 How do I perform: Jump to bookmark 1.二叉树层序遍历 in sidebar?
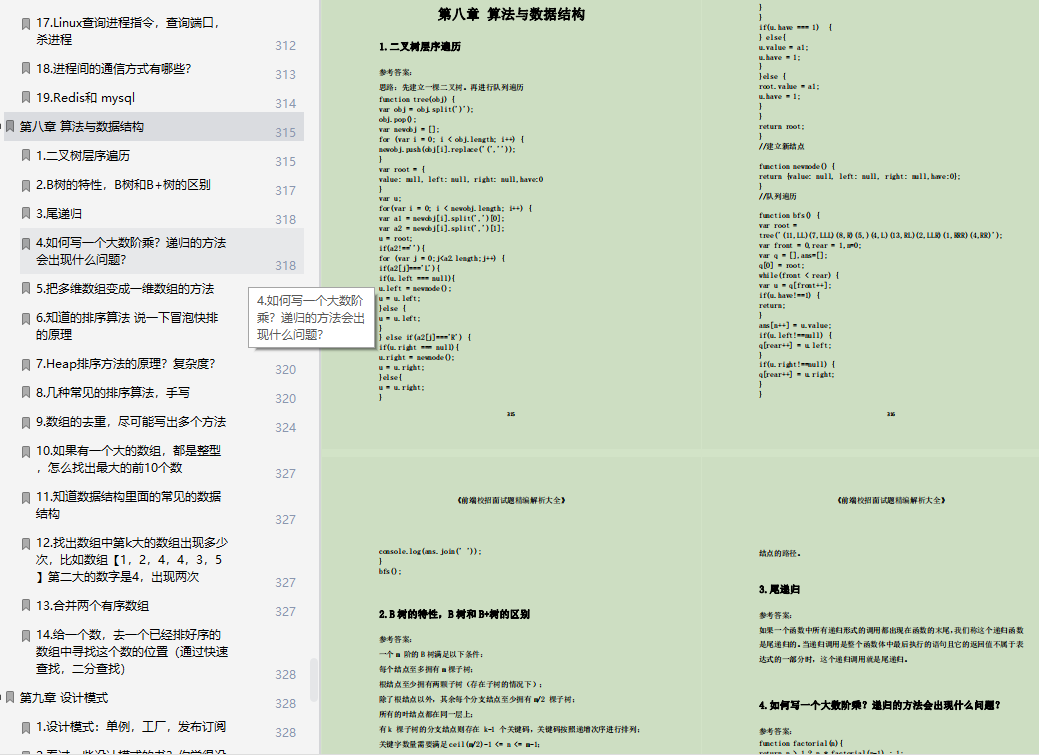[83, 156]
